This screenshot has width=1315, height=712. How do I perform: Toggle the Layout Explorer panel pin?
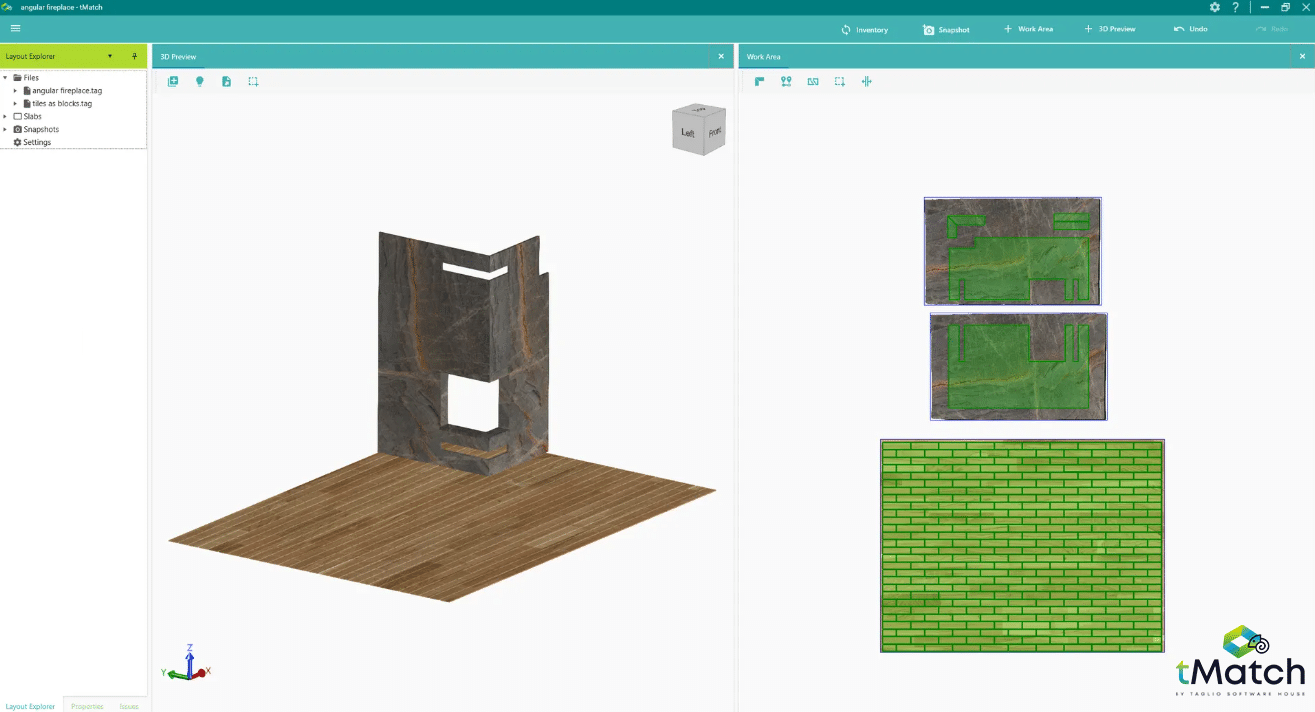tap(134, 56)
